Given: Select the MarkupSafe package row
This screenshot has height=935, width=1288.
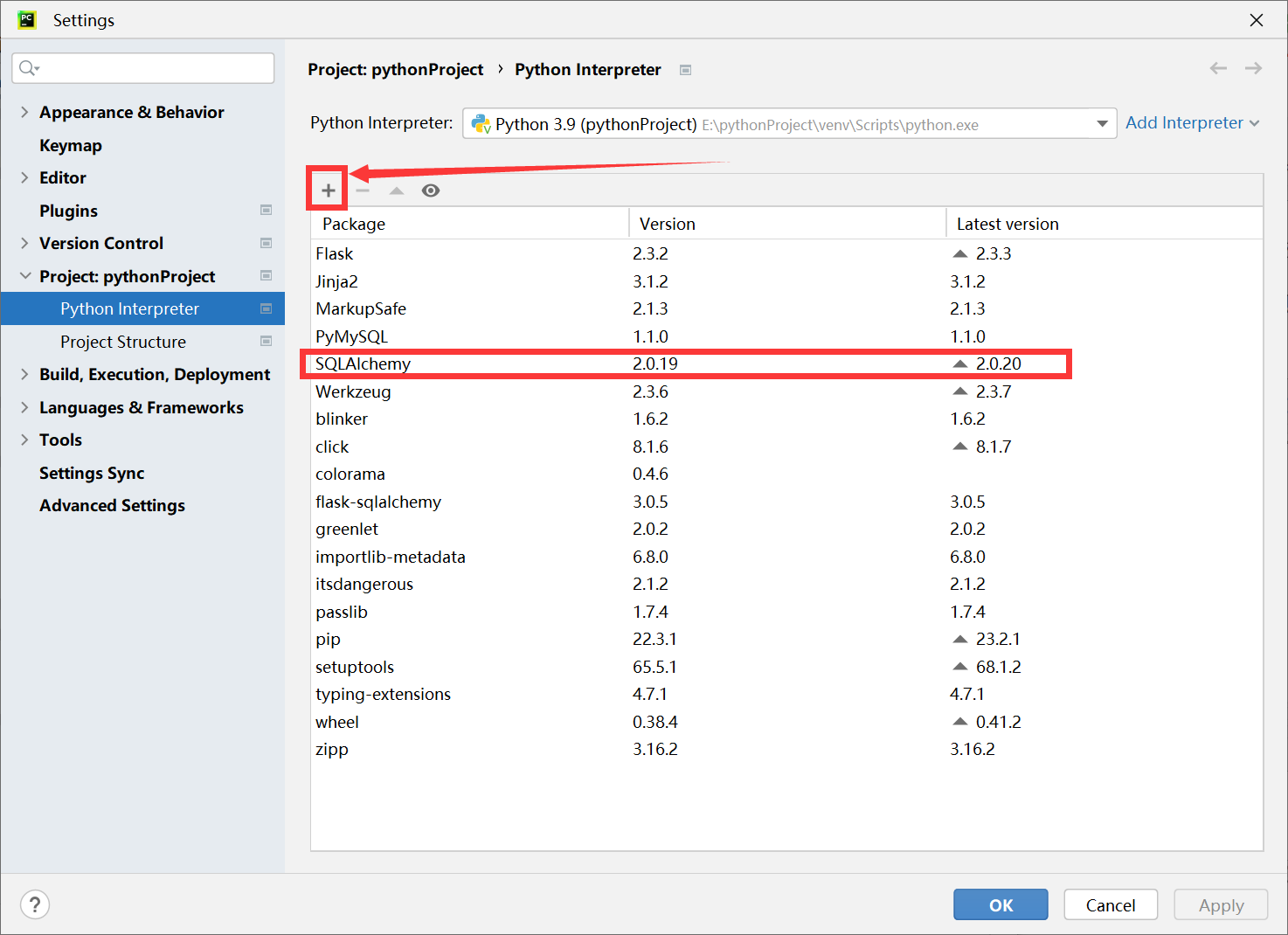Looking at the screenshot, I should coord(786,308).
